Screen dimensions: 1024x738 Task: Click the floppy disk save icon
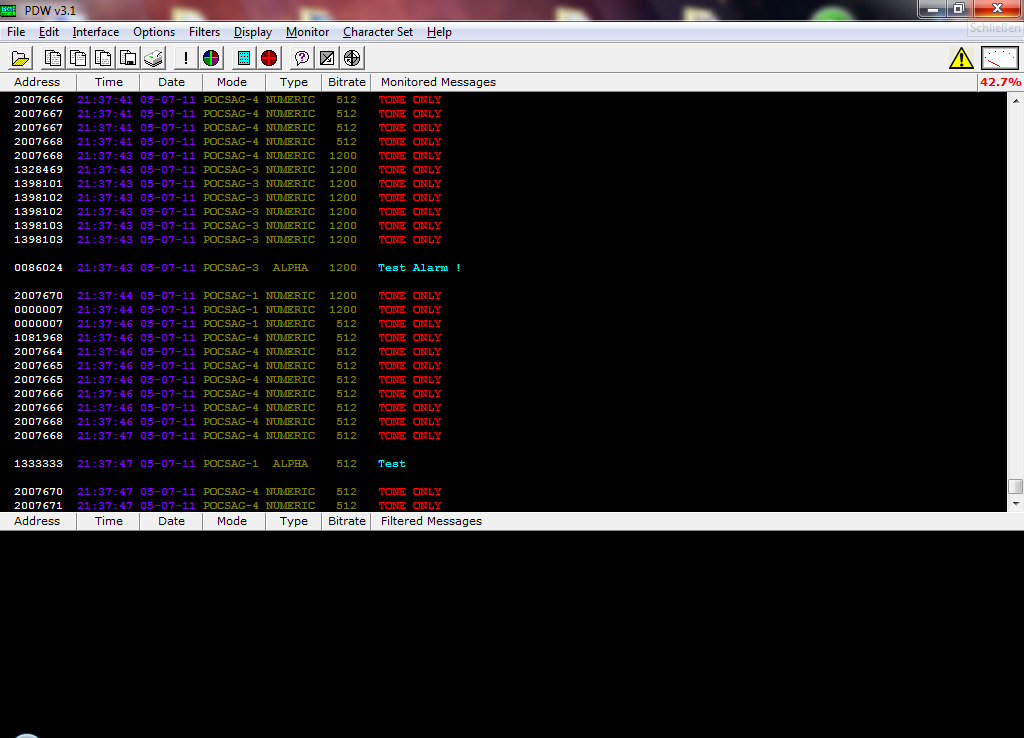(128, 58)
